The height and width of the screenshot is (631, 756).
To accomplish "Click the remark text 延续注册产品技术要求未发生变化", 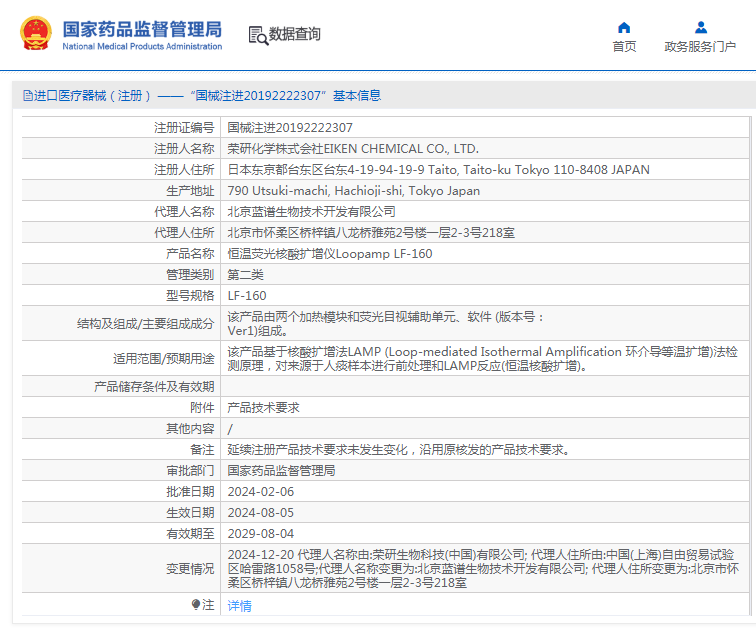I will [399, 450].
